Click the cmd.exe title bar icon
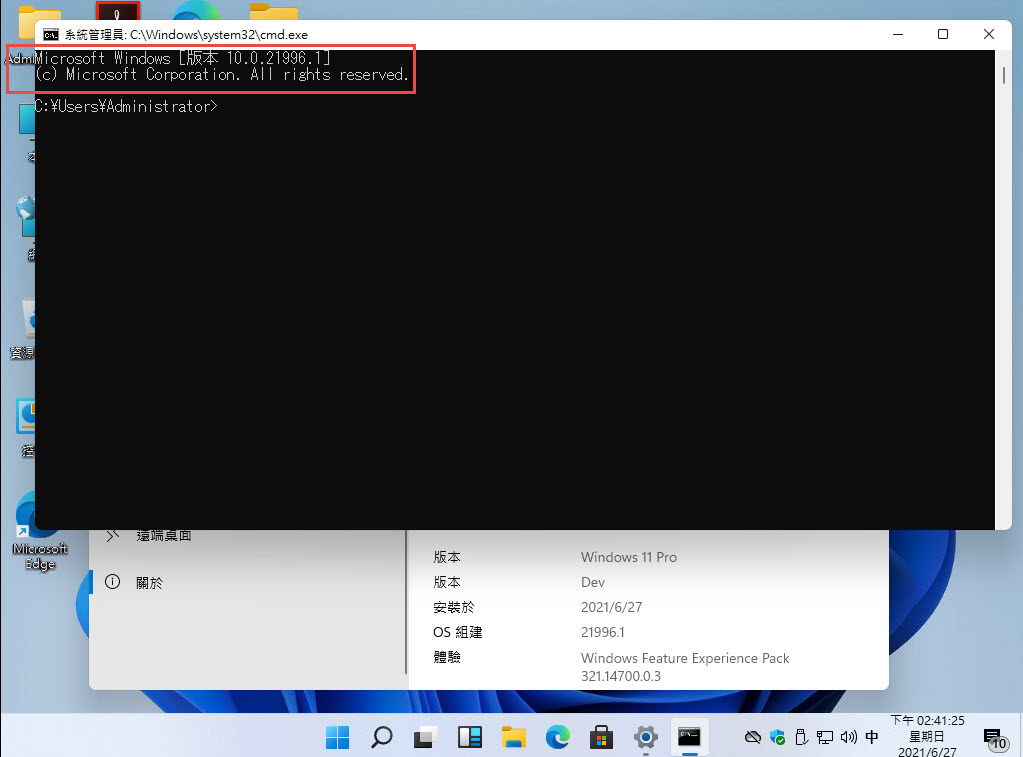The width and height of the screenshot is (1023, 757). tap(51, 35)
